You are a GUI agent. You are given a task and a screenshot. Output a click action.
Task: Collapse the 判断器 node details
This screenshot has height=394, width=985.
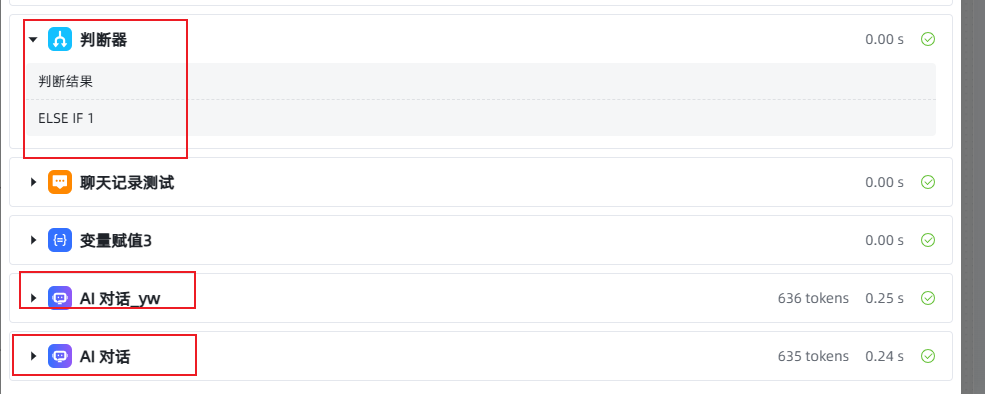(x=33, y=40)
